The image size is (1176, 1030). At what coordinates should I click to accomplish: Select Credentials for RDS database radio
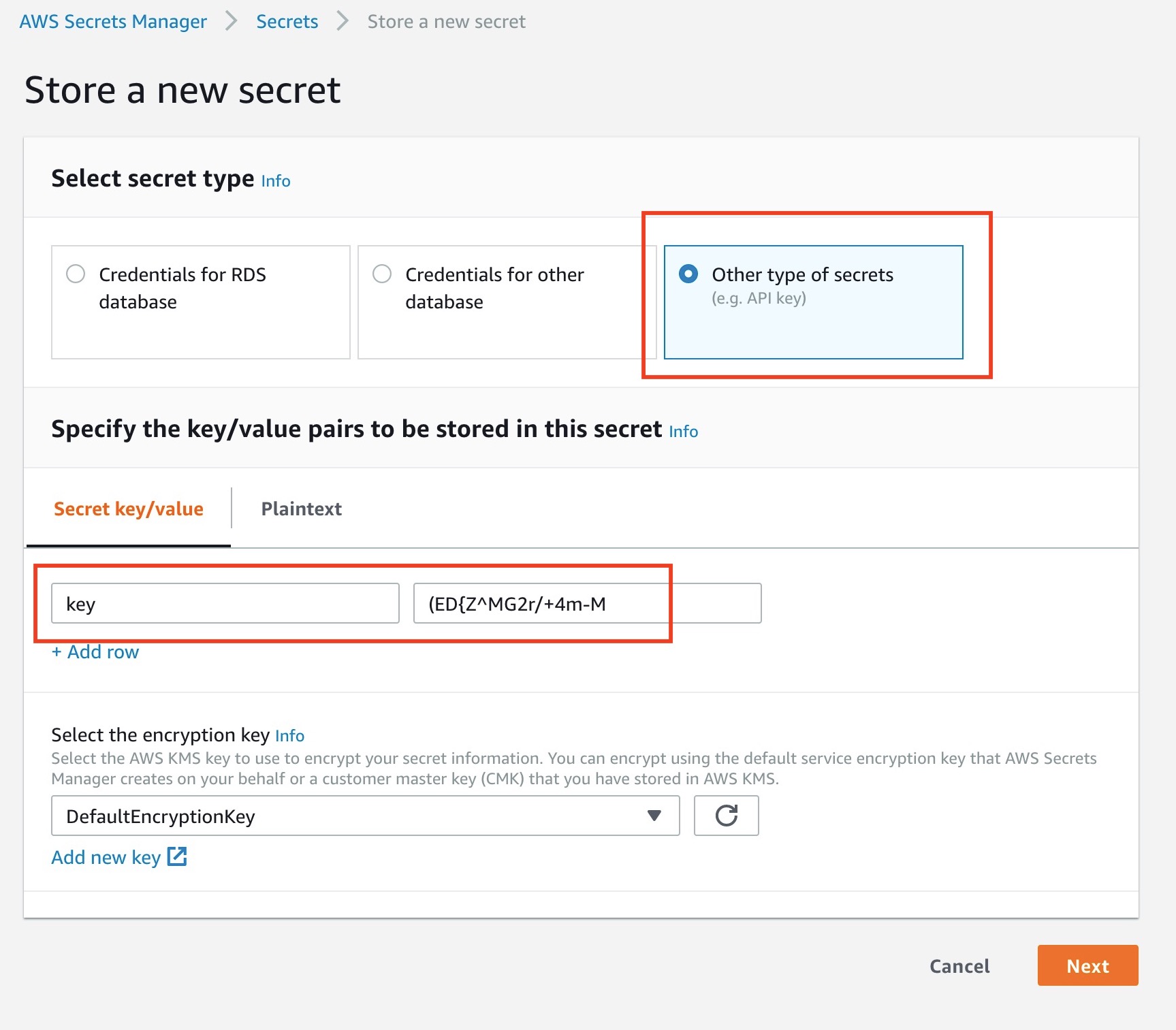[76, 274]
